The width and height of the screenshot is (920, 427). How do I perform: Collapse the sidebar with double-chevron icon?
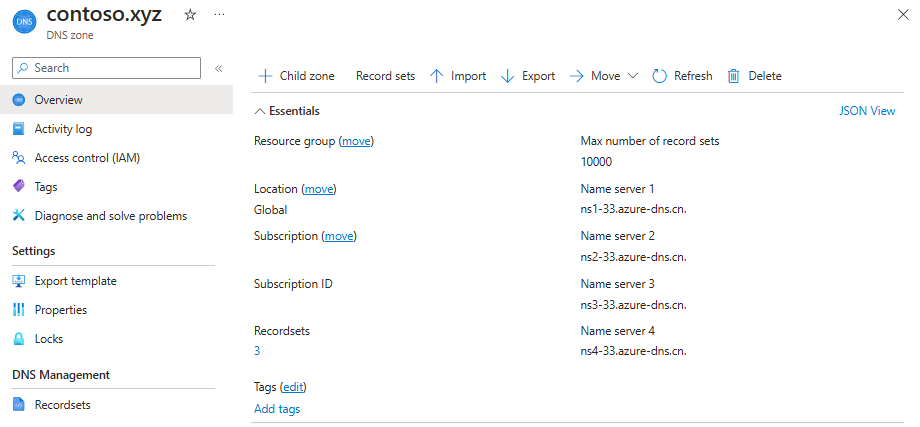[218, 68]
